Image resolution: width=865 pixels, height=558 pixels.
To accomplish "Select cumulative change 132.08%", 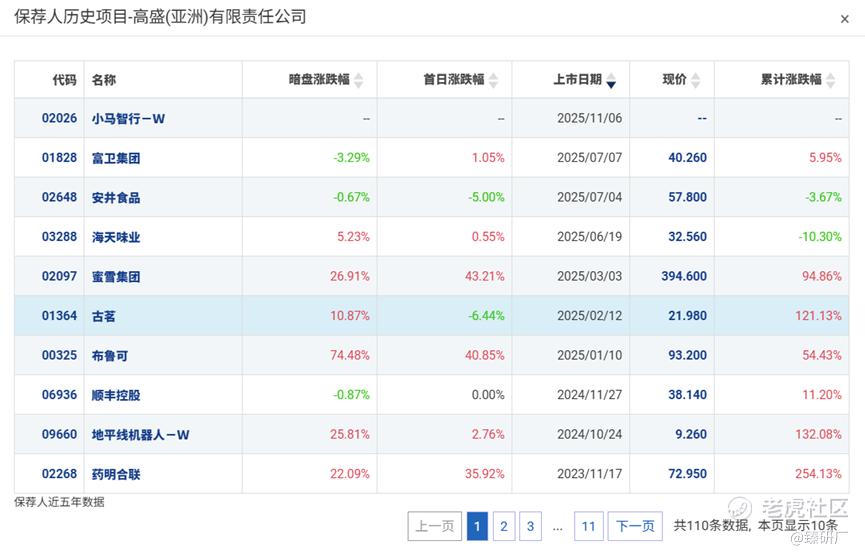I will pos(818,434).
